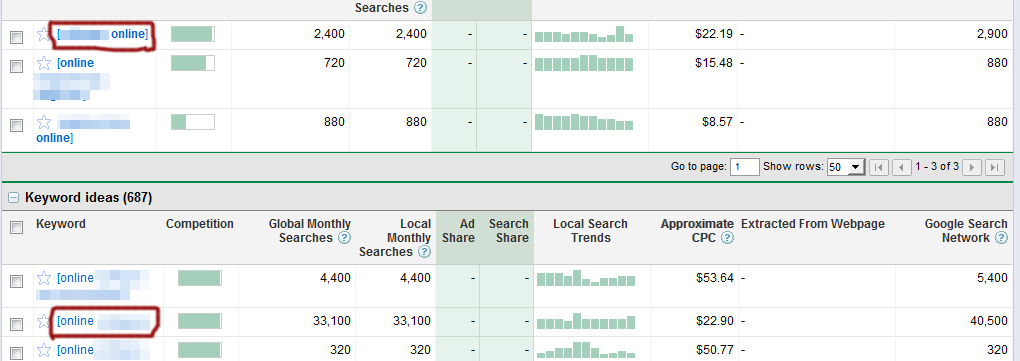
Task: Star the keyword with $15.48 CPC
Action: pyautogui.click(x=44, y=63)
